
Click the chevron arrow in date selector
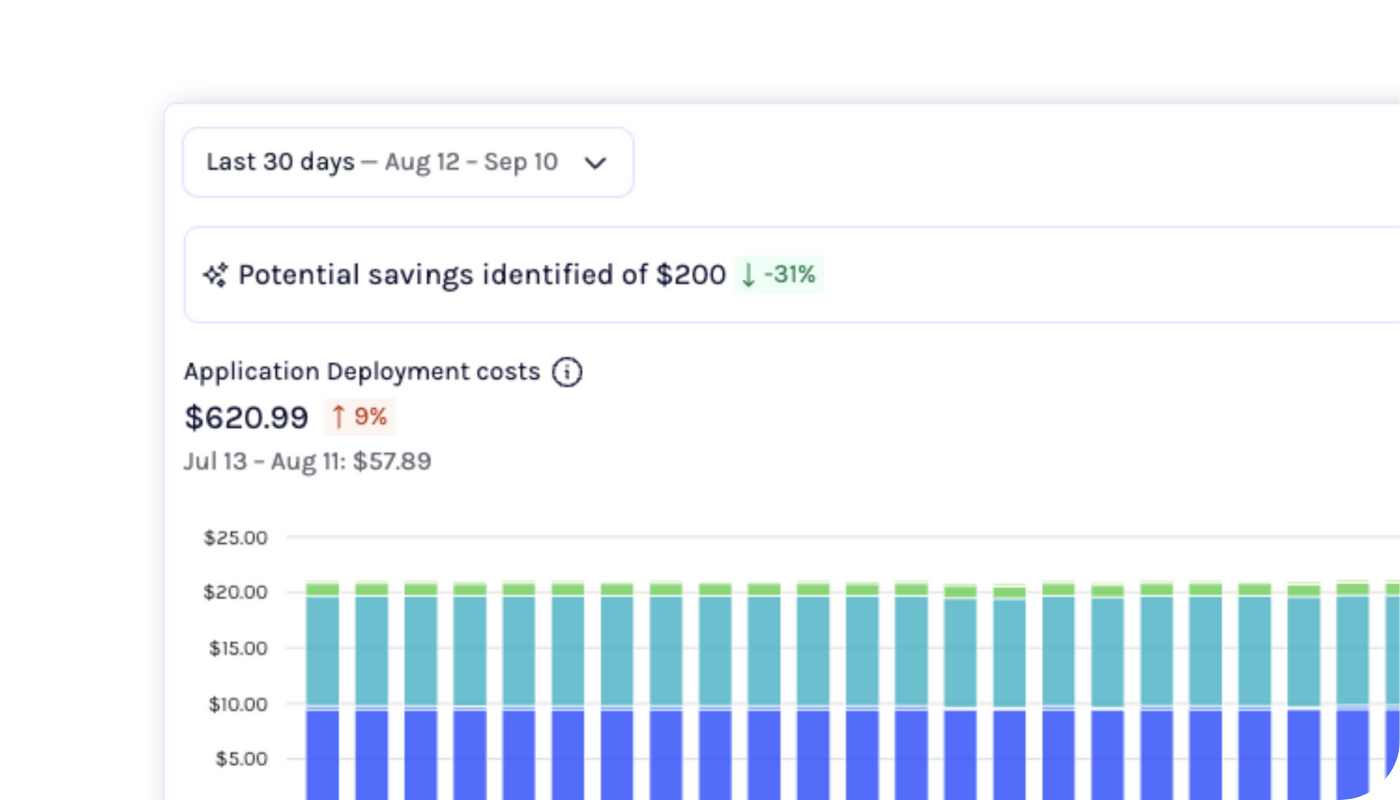click(x=595, y=163)
